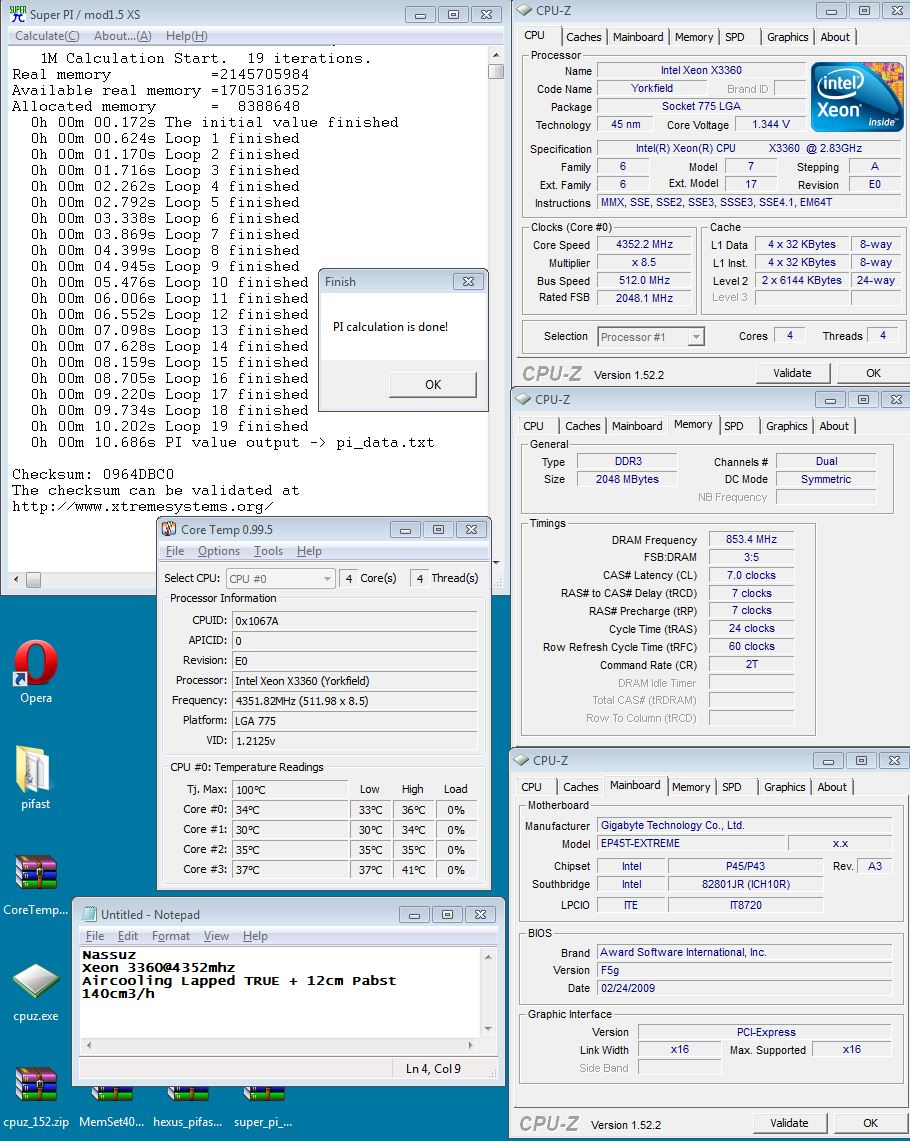Screen dimensions: 910x1141
Task: Click the Super PI title bar icon
Action: [x=17, y=14]
